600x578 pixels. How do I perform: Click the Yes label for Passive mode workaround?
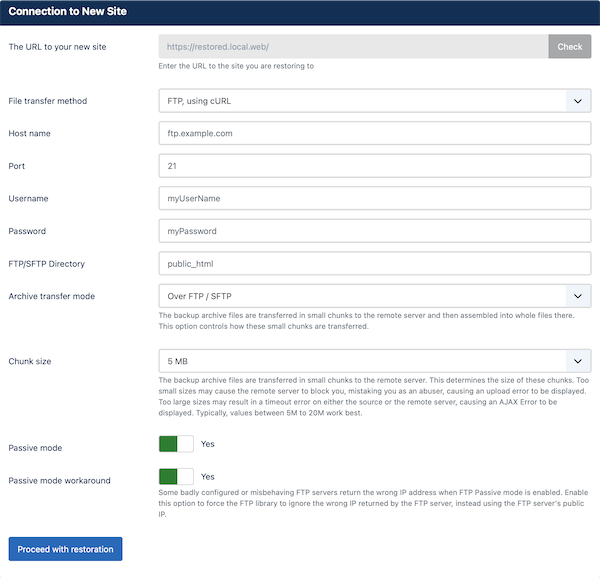tap(208, 477)
